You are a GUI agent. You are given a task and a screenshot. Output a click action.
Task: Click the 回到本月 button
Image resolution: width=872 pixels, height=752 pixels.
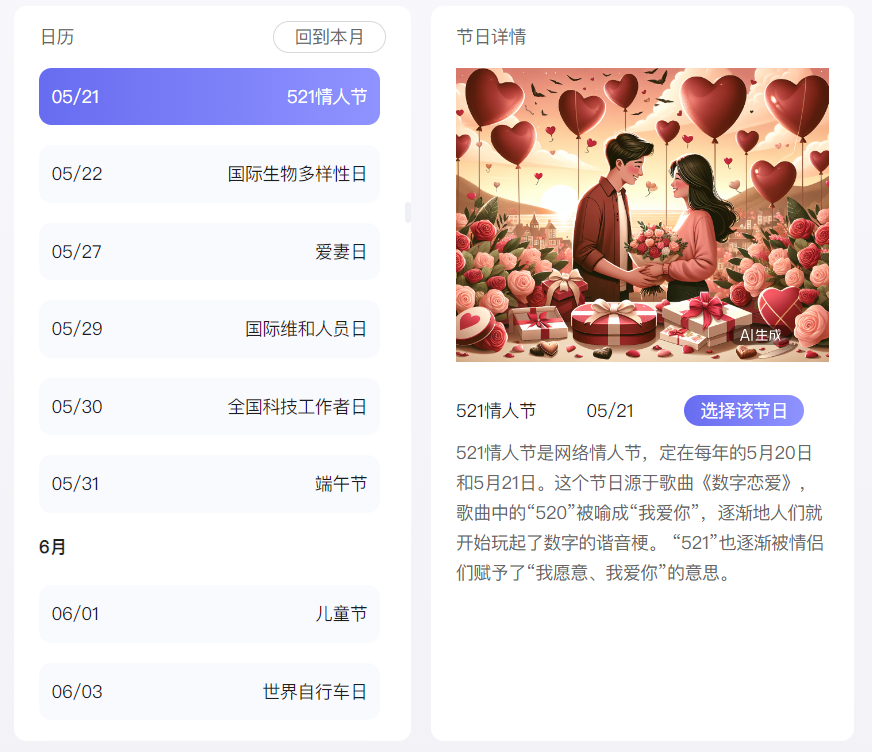click(x=329, y=37)
